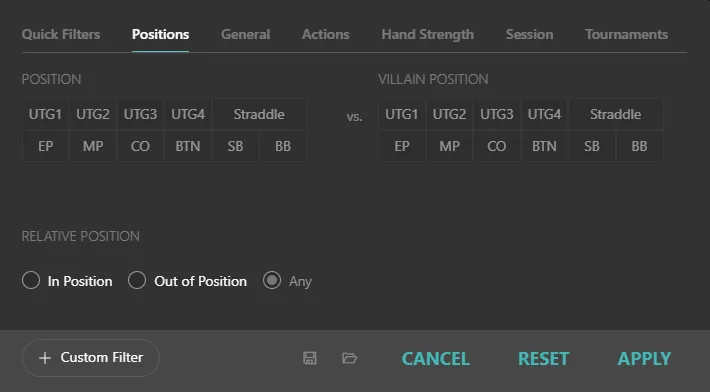Open the Actions tab
Image resolution: width=710 pixels, height=392 pixels.
pos(326,34)
